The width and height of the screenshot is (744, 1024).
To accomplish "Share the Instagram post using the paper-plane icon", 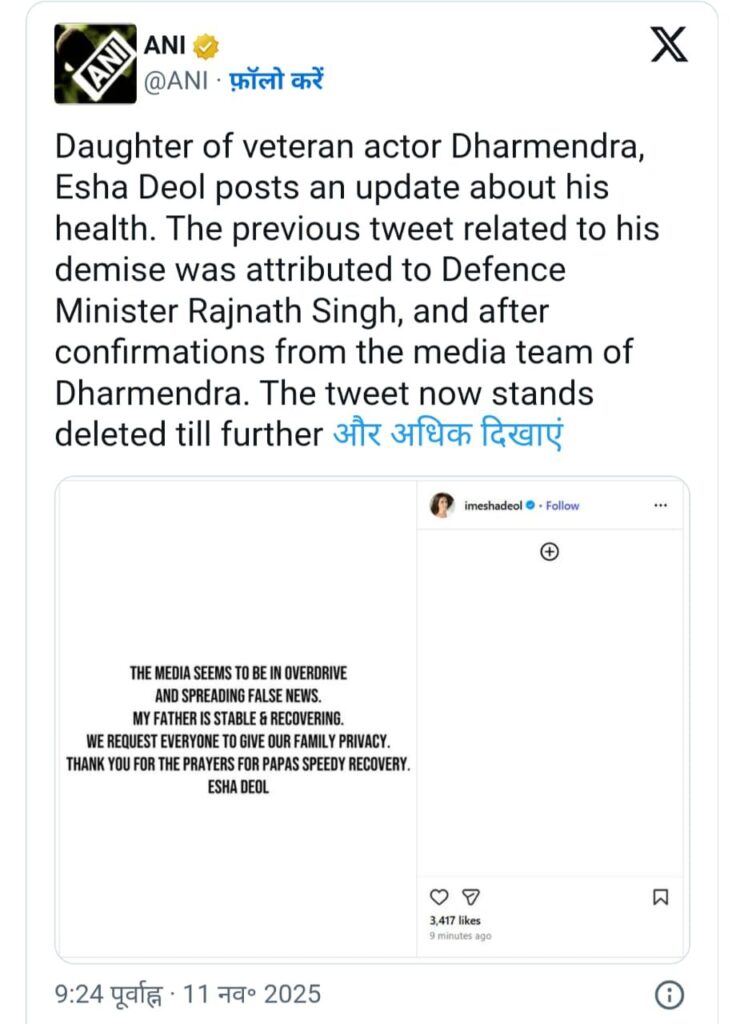I will point(473,897).
